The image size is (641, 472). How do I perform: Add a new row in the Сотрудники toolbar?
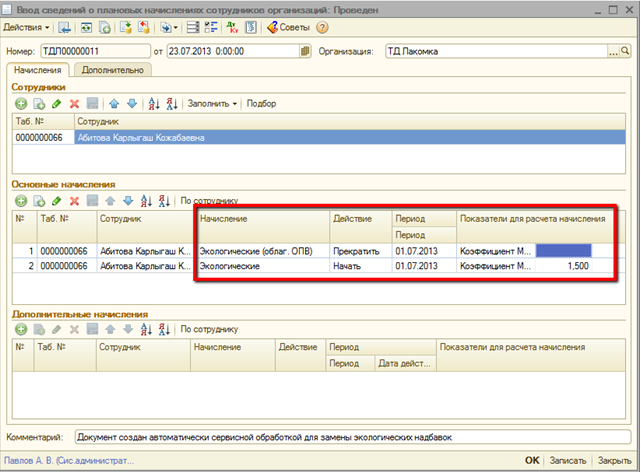20,103
